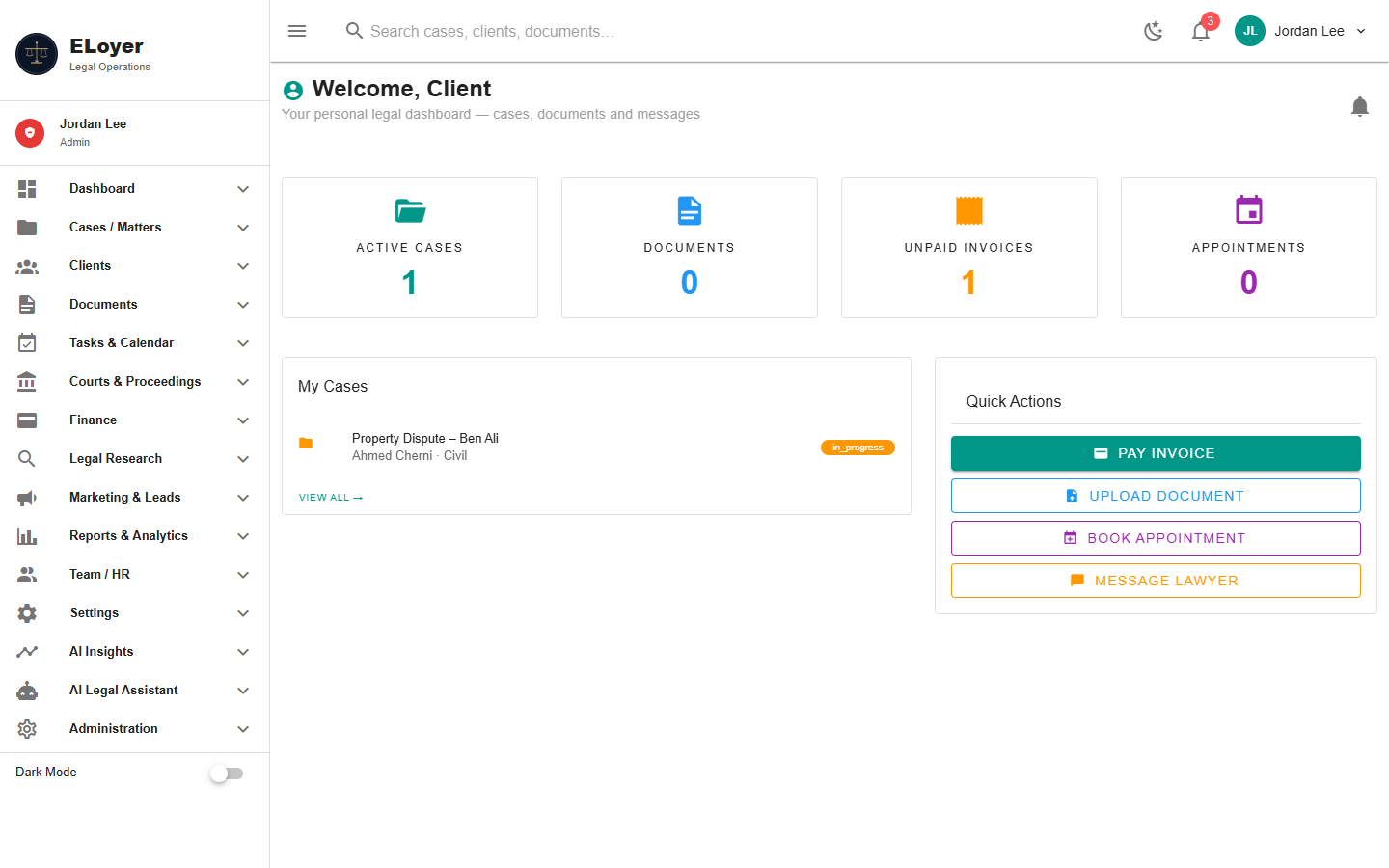Click the Unpaid Invoices receipt icon
Viewport: 1389px width, 868px height.
tap(969, 210)
